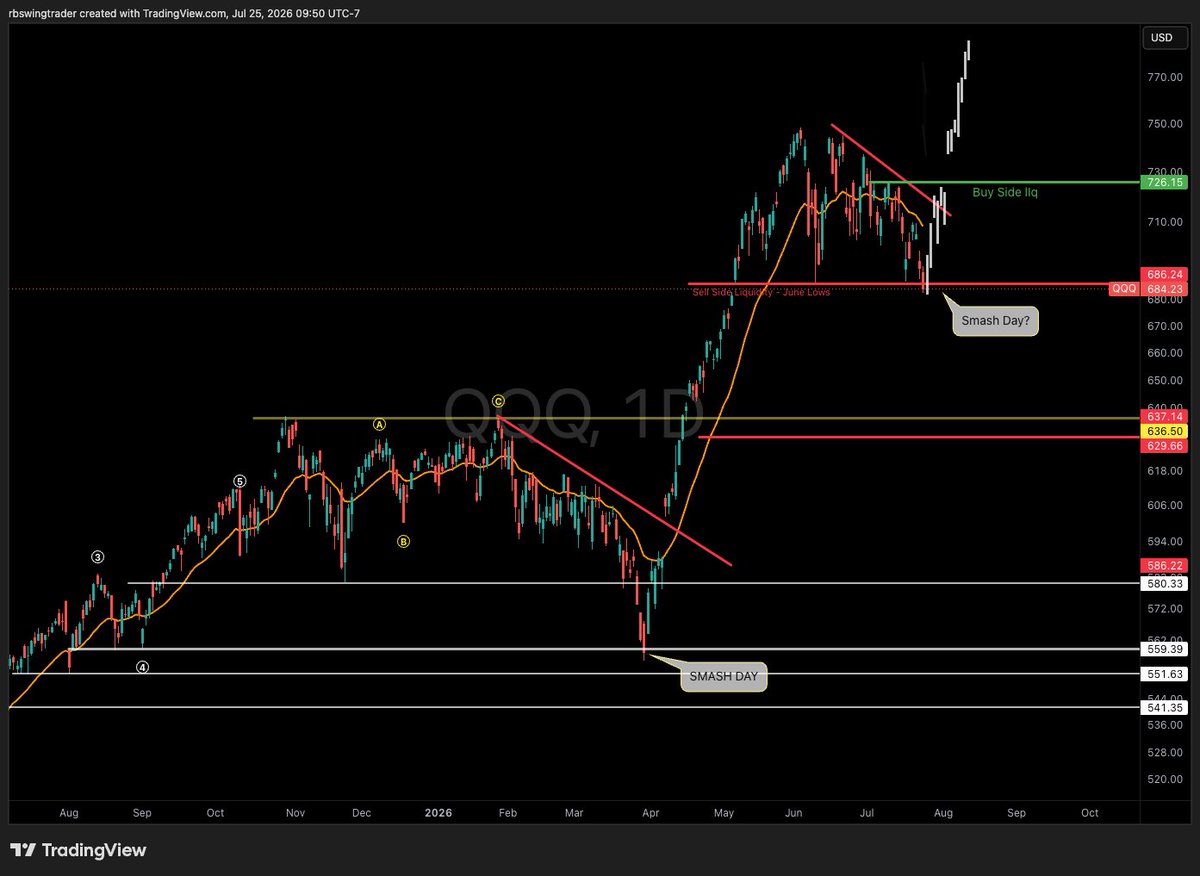Viewport: 1200px width, 876px height.
Task: Select the 586.22 red price label
Action: [x=1162, y=565]
